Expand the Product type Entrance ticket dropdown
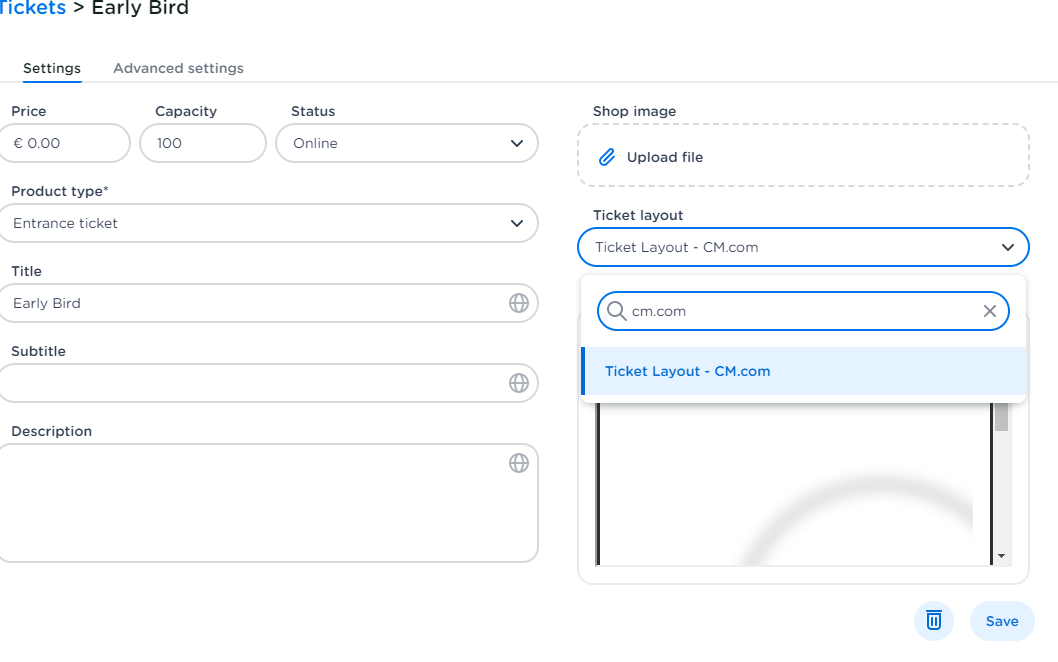The height and width of the screenshot is (662, 1058). (268, 223)
